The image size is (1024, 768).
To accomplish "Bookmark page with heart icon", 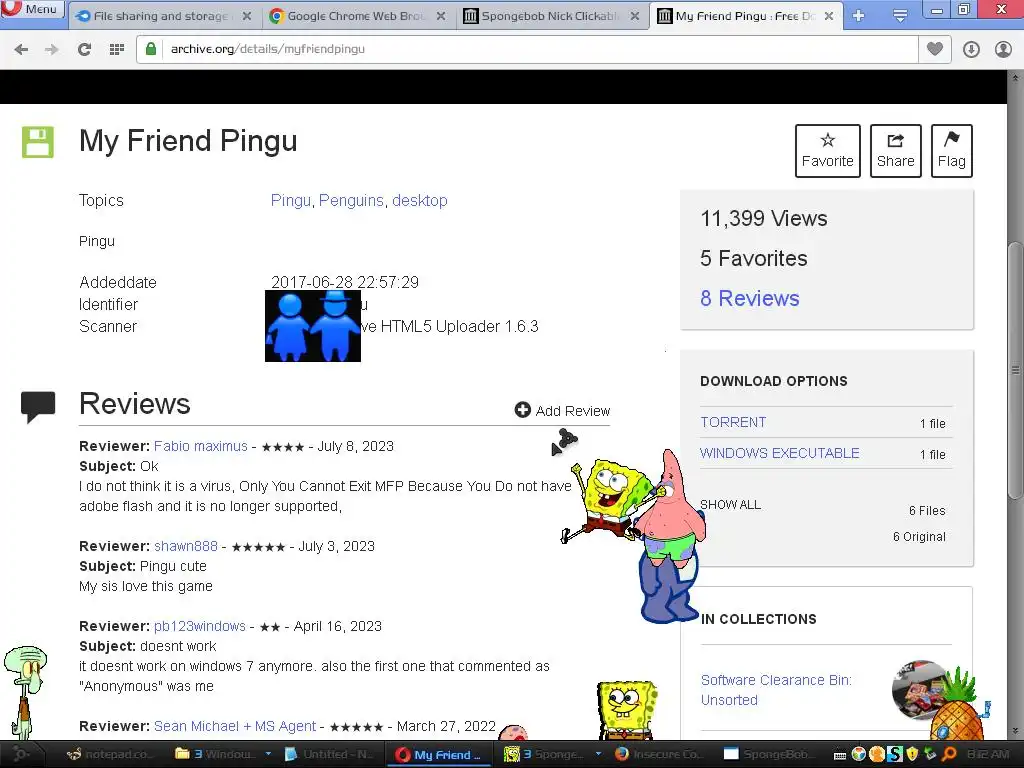I will click(935, 49).
